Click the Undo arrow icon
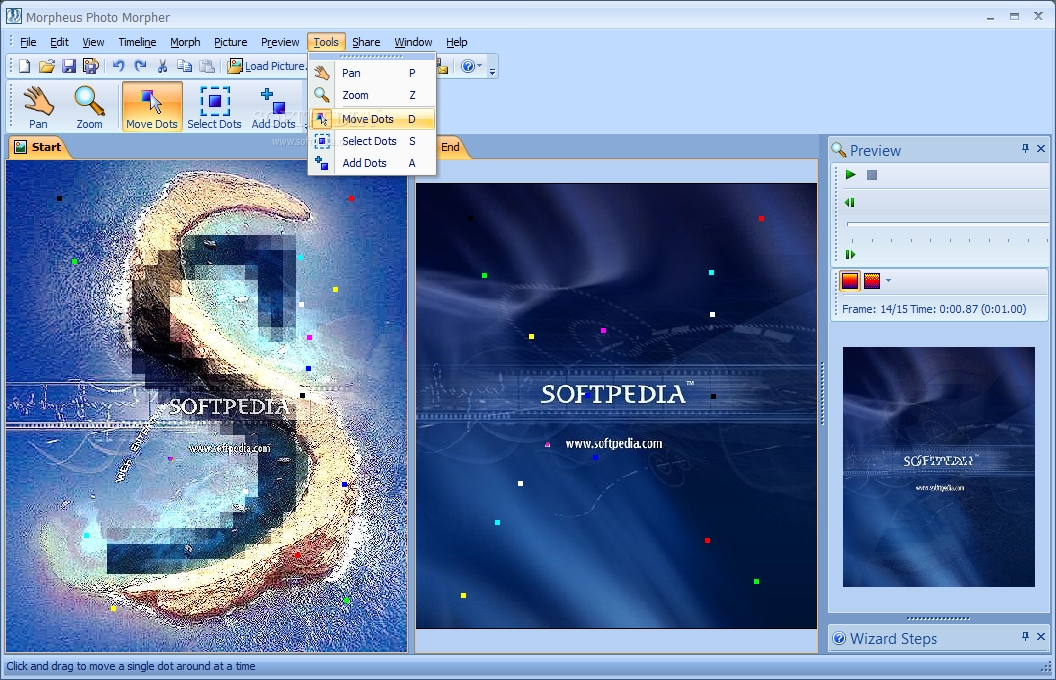1056x680 pixels. tap(119, 66)
